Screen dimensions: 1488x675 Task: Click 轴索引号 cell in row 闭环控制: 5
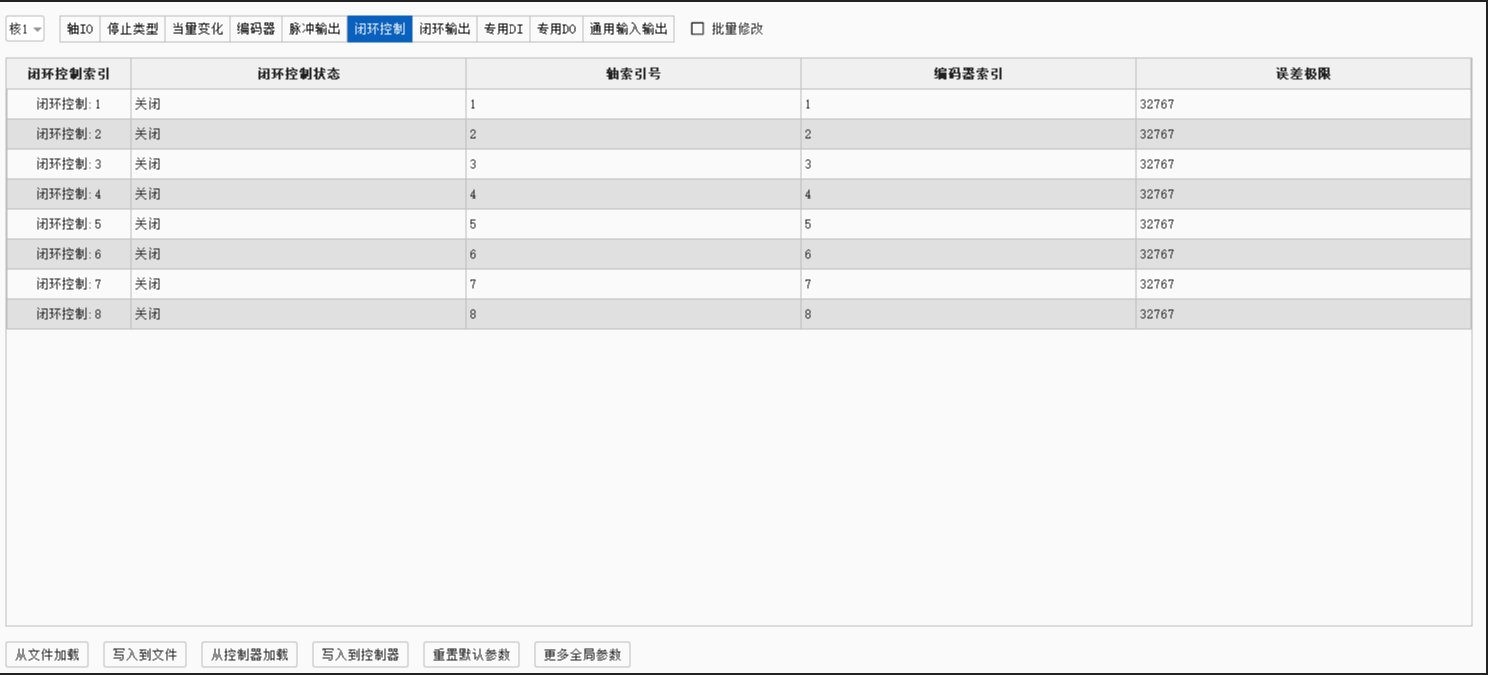[632, 224]
